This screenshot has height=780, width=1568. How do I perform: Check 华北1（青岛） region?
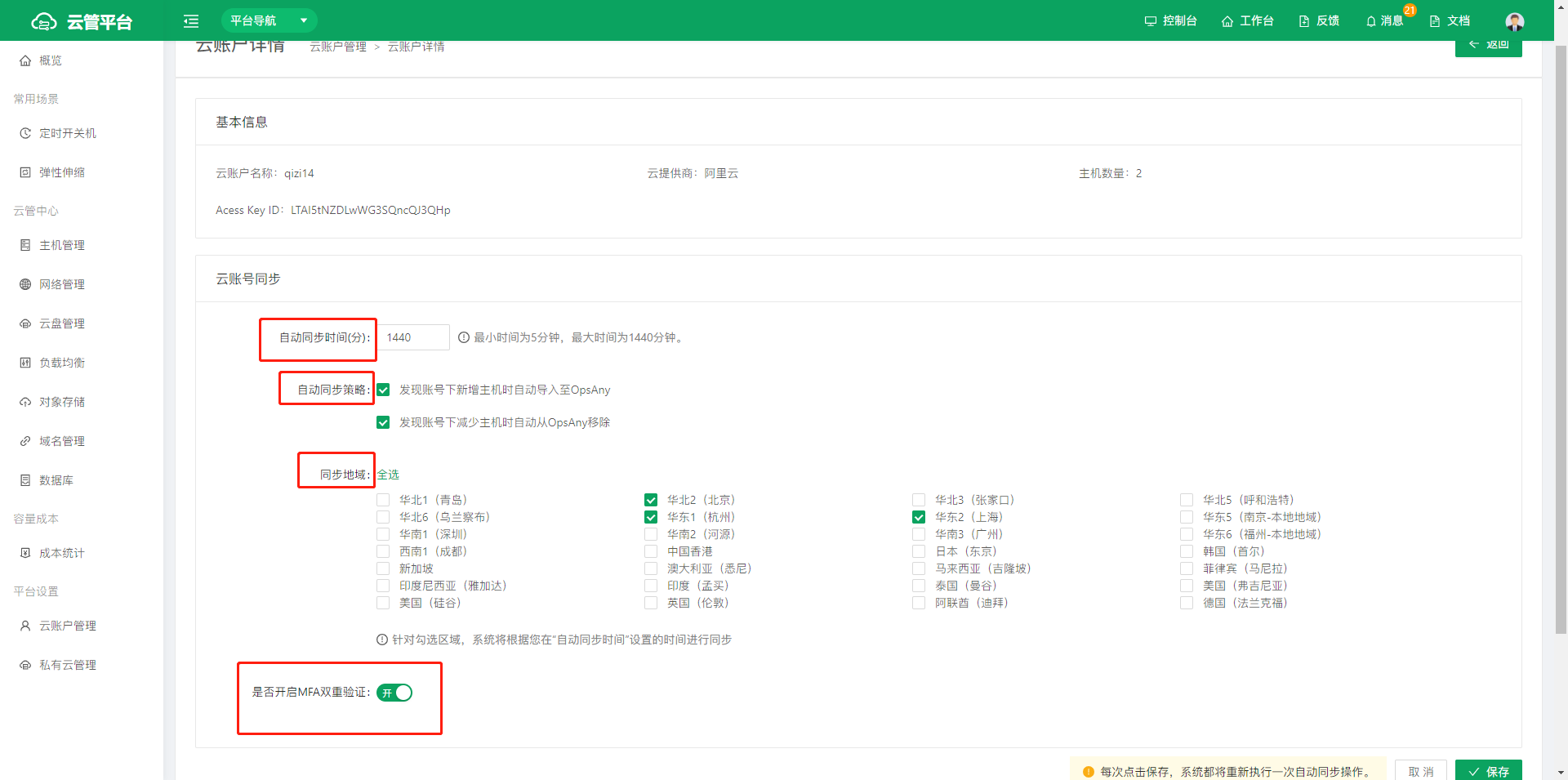point(383,500)
